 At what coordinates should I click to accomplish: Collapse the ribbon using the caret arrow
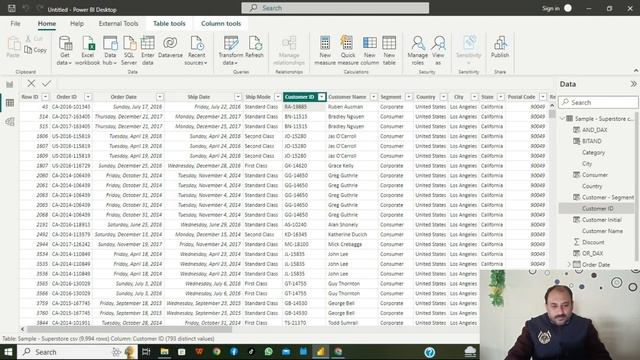(x=636, y=71)
